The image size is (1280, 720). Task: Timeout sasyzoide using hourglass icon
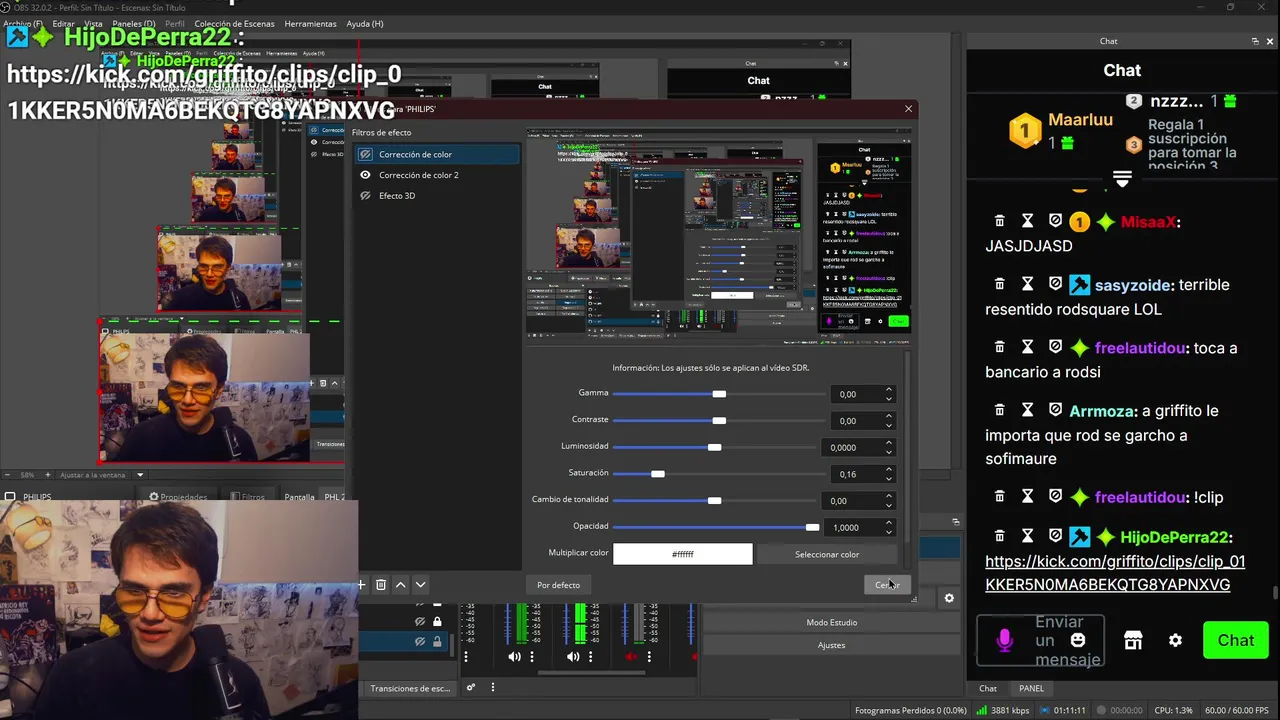(1027, 285)
